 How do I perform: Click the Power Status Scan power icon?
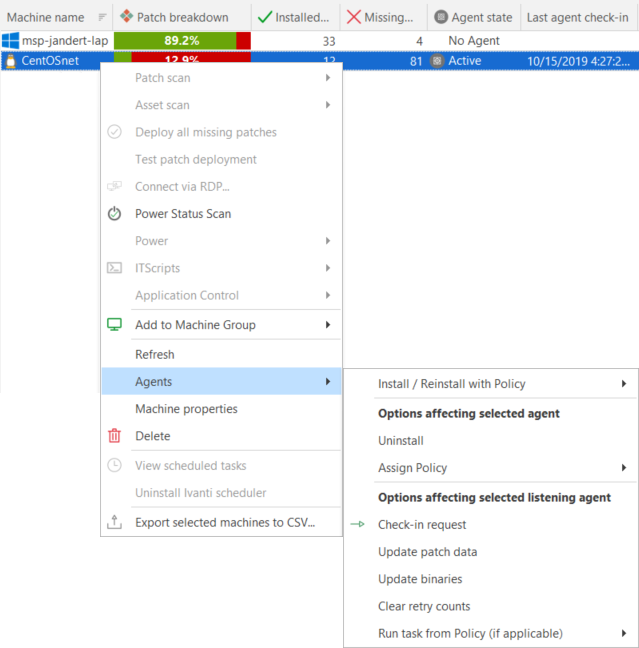pos(114,214)
